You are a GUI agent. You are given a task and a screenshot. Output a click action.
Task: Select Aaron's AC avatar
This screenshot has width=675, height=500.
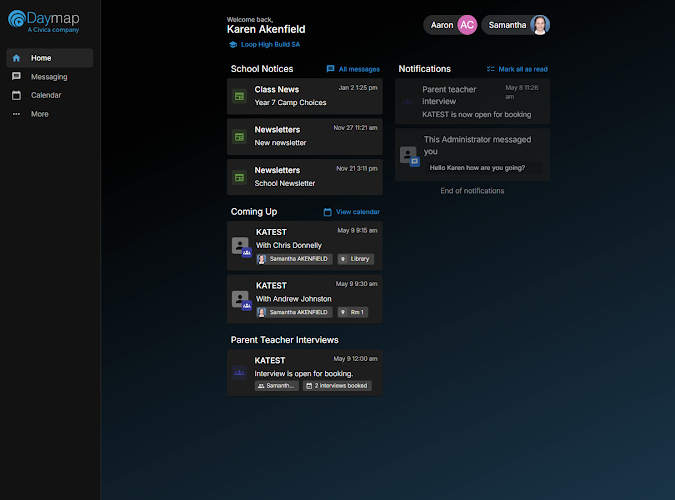point(467,25)
